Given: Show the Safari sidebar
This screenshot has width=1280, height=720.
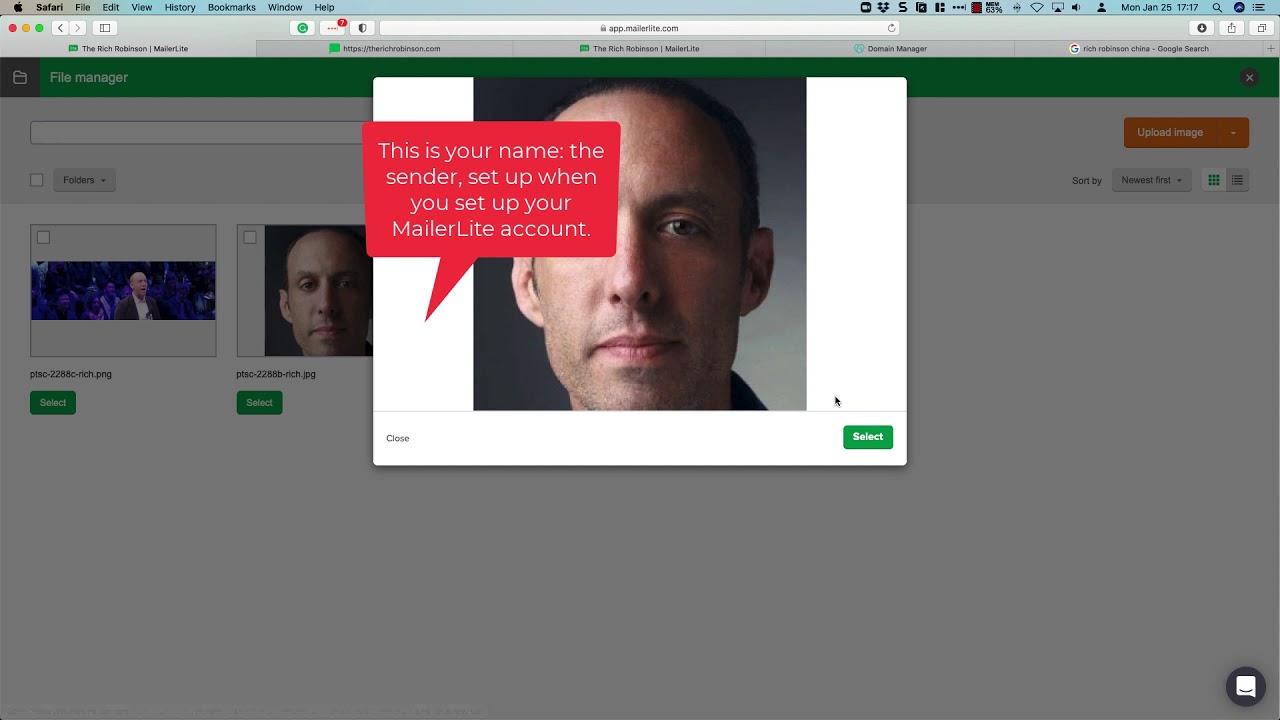Looking at the screenshot, I should coord(105,28).
